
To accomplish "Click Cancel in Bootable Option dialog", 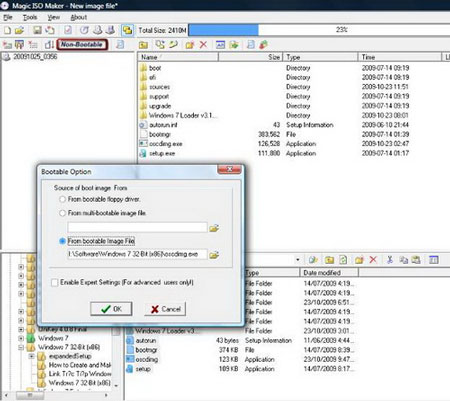I will click(x=165, y=309).
